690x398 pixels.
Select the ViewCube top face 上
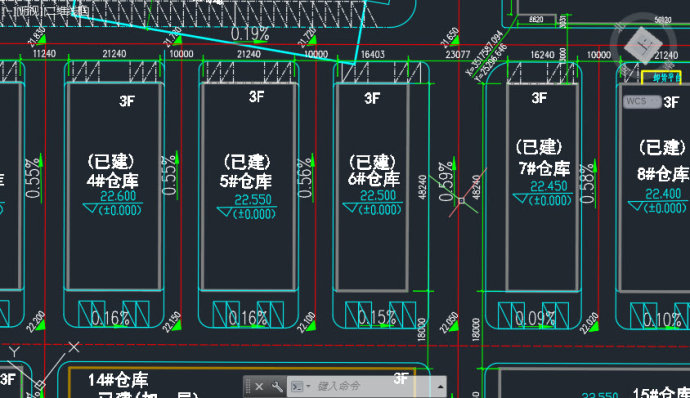(643, 45)
